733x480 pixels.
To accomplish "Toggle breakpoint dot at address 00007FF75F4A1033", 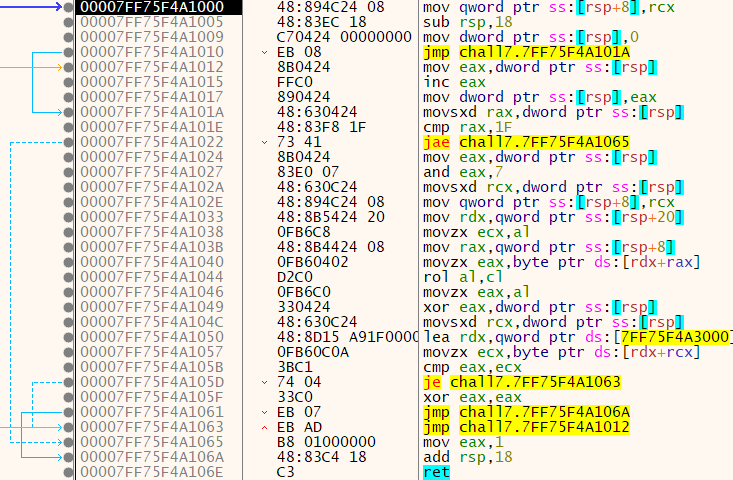I will point(69,217).
